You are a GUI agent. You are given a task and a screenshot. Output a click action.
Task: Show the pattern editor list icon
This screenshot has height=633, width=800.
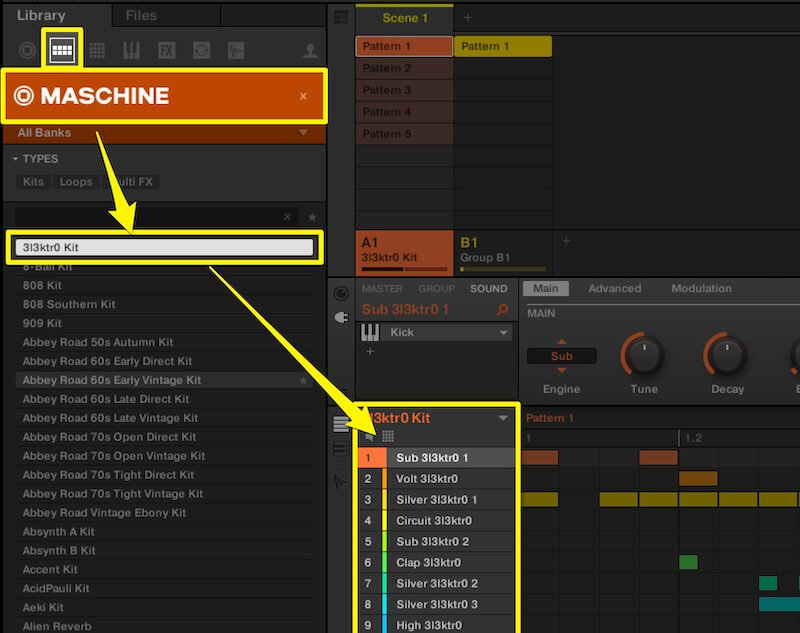[341, 424]
